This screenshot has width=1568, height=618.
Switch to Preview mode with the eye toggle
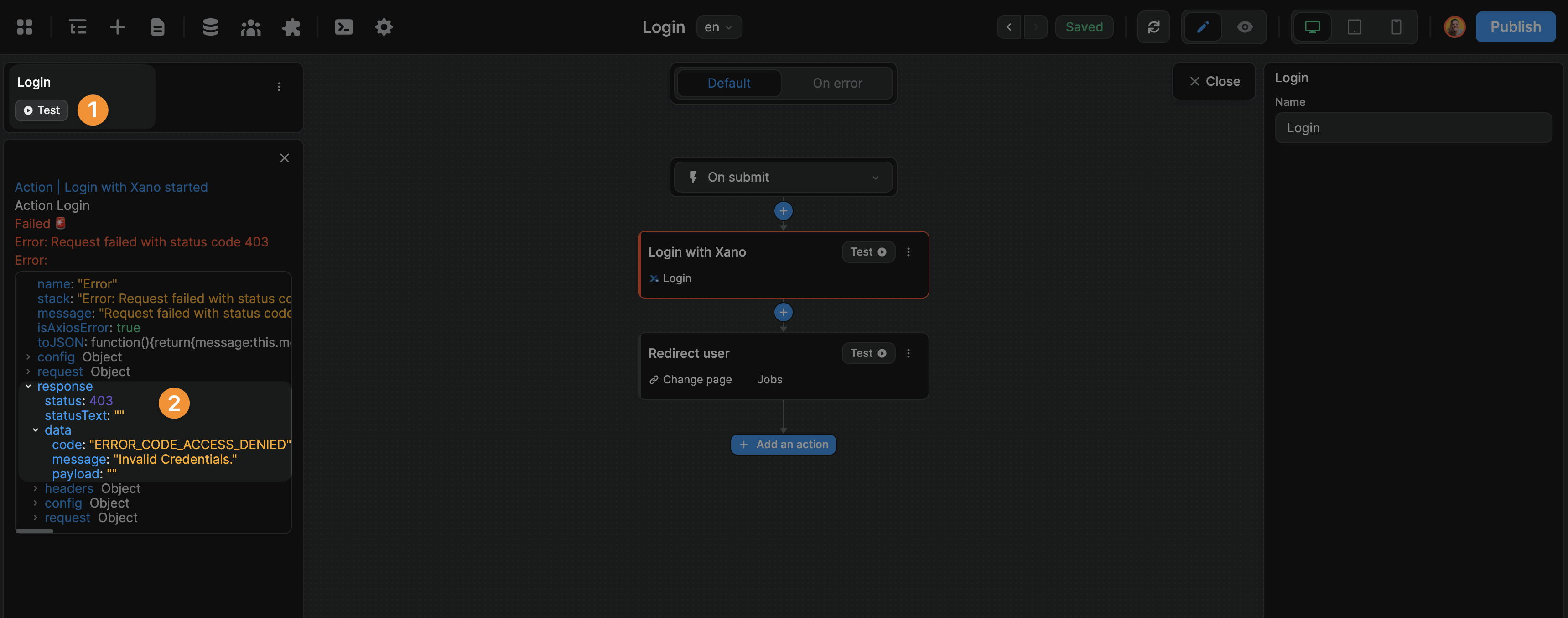click(x=1245, y=27)
